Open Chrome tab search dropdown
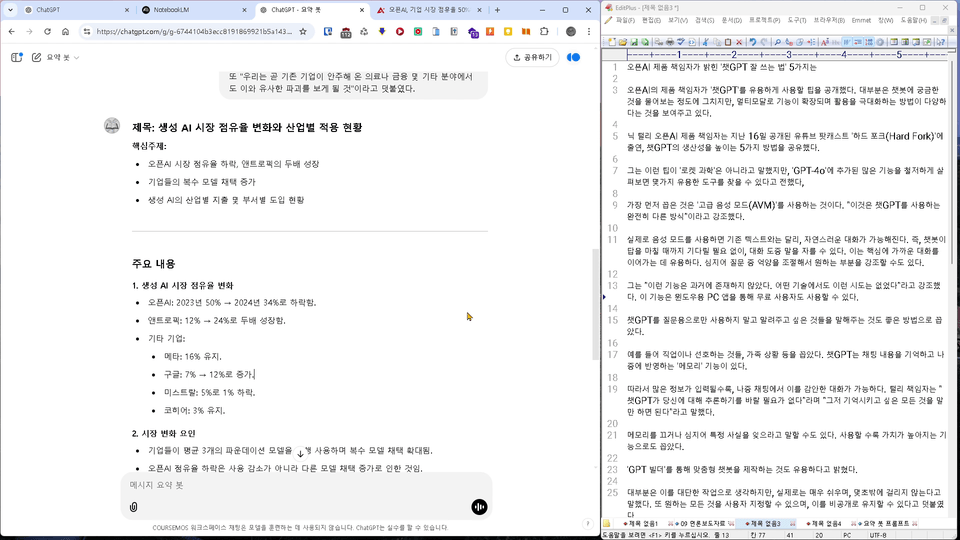The image size is (960, 540). pos(10,10)
